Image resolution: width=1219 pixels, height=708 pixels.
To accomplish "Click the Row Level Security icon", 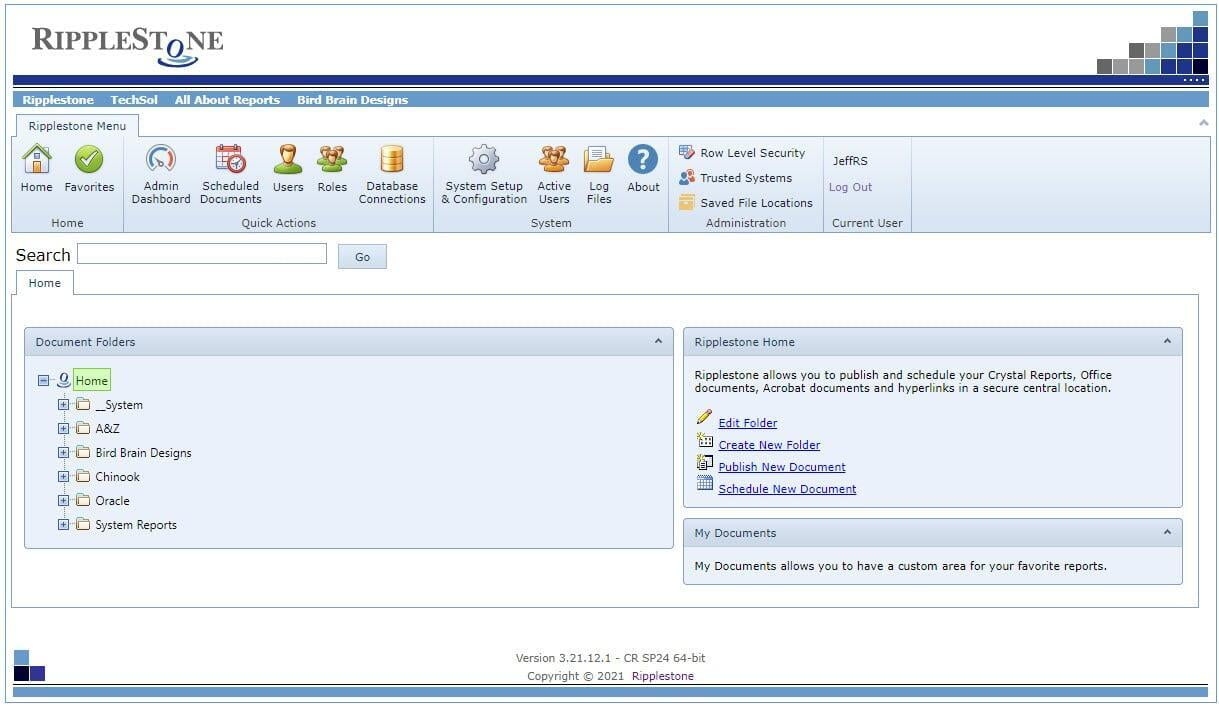I will (x=687, y=152).
